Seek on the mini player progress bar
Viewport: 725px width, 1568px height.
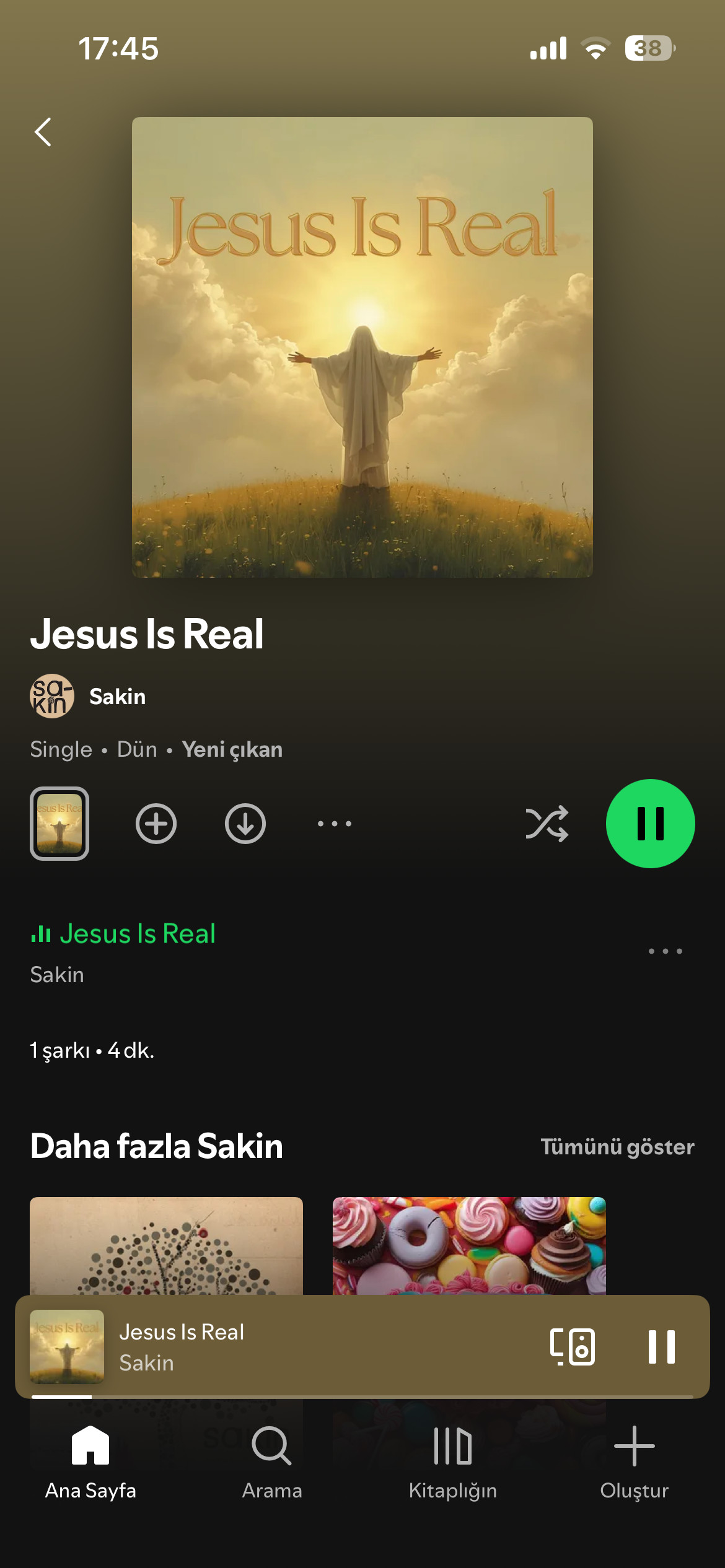point(362,1396)
